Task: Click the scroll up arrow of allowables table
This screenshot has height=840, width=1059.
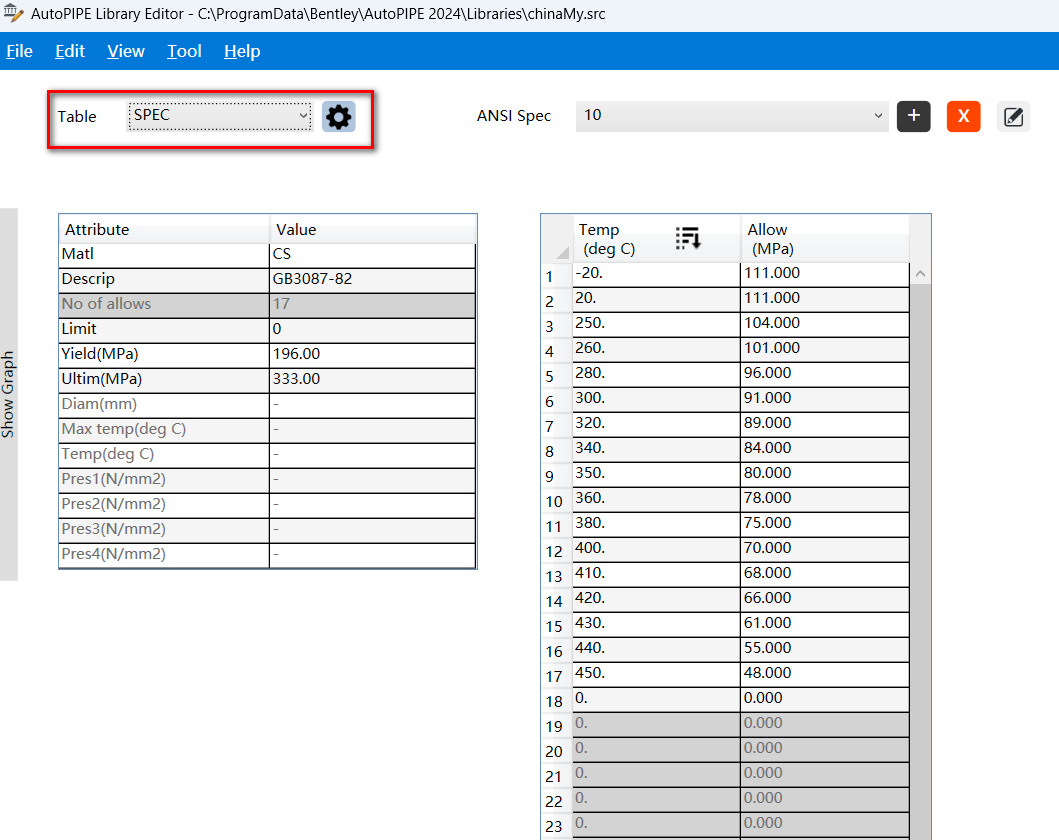Action: (920, 274)
